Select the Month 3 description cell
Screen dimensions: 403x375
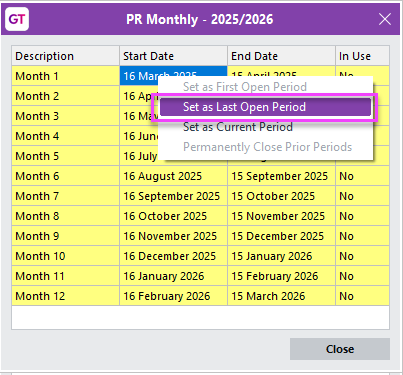[66, 116]
